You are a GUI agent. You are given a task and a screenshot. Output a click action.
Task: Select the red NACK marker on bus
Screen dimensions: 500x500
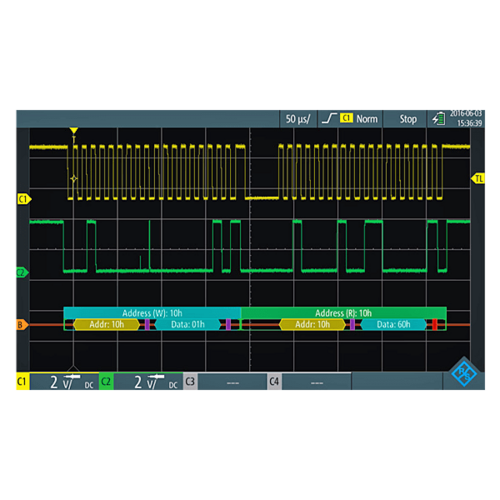(435, 325)
